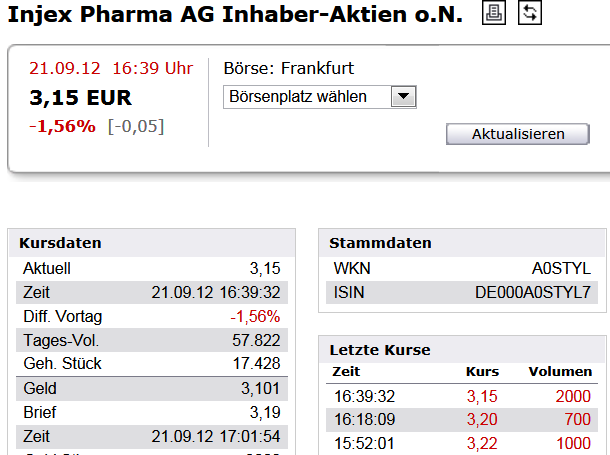Viewport: 610px width, 455px height.
Task: Click the WKN value A0STYL
Action: click(x=561, y=269)
